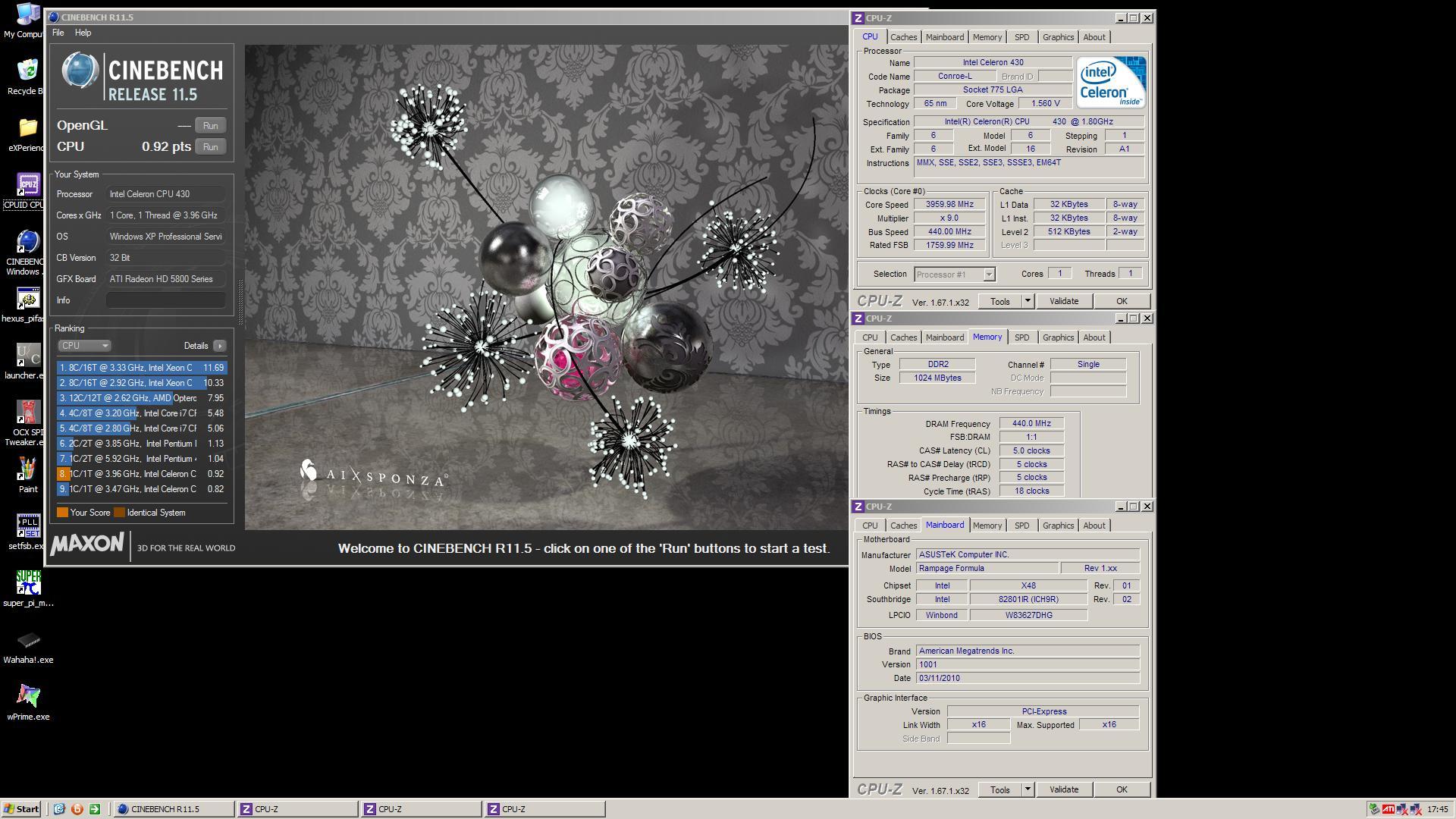Open About tab in bottom CPU-Z window
The image size is (1456, 819).
point(1094,526)
